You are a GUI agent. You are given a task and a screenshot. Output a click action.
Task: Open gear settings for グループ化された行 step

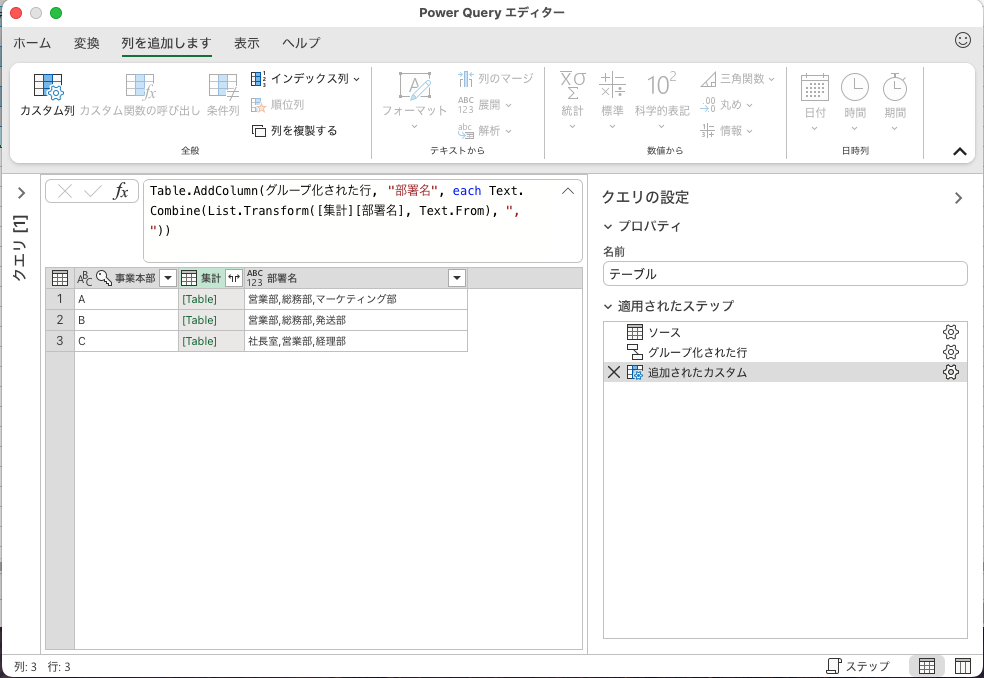pyautogui.click(x=951, y=352)
